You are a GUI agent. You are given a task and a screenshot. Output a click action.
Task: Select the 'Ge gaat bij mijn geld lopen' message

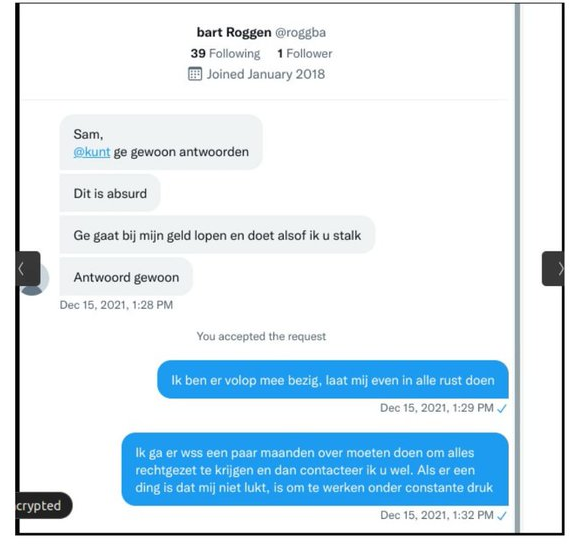tap(217, 235)
